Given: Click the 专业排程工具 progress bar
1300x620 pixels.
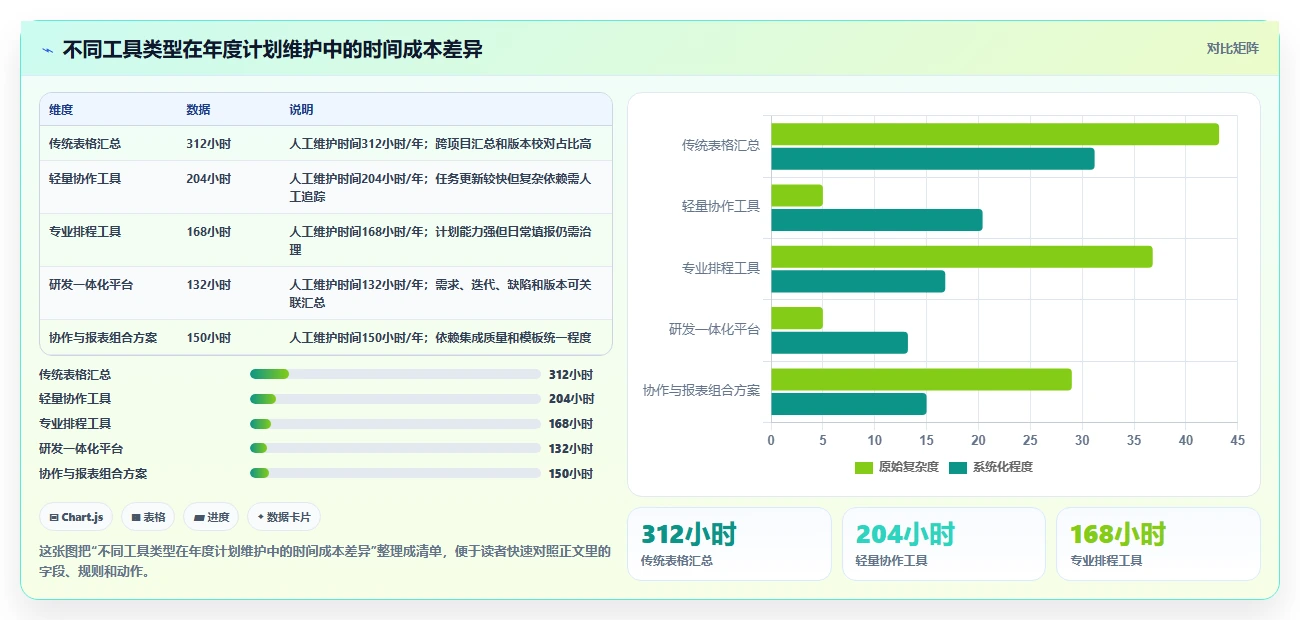Looking at the screenshot, I should pyautogui.click(x=395, y=424).
